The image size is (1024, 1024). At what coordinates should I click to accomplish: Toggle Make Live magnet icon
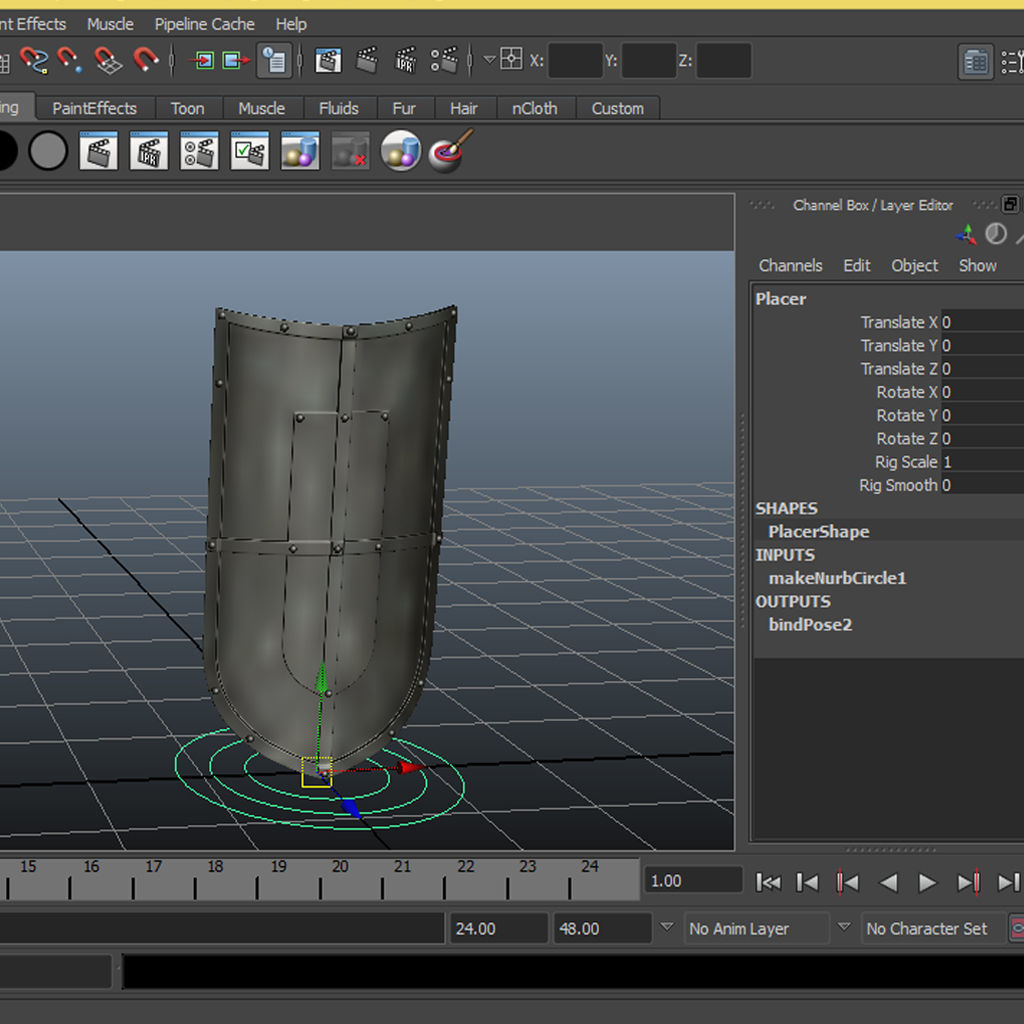[x=146, y=61]
